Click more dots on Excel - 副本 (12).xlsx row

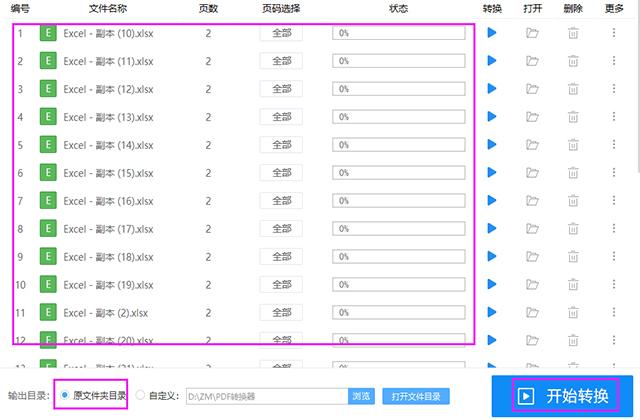click(613, 89)
